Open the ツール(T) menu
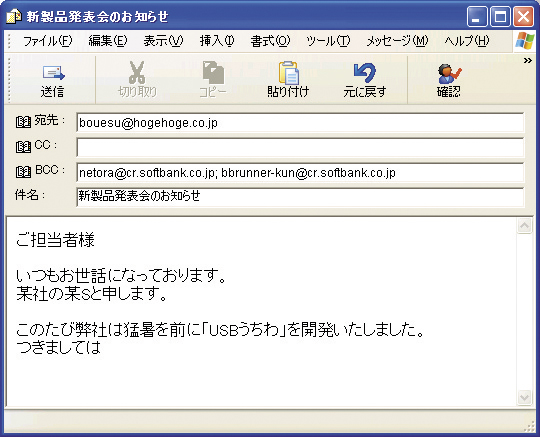 (x=328, y=41)
